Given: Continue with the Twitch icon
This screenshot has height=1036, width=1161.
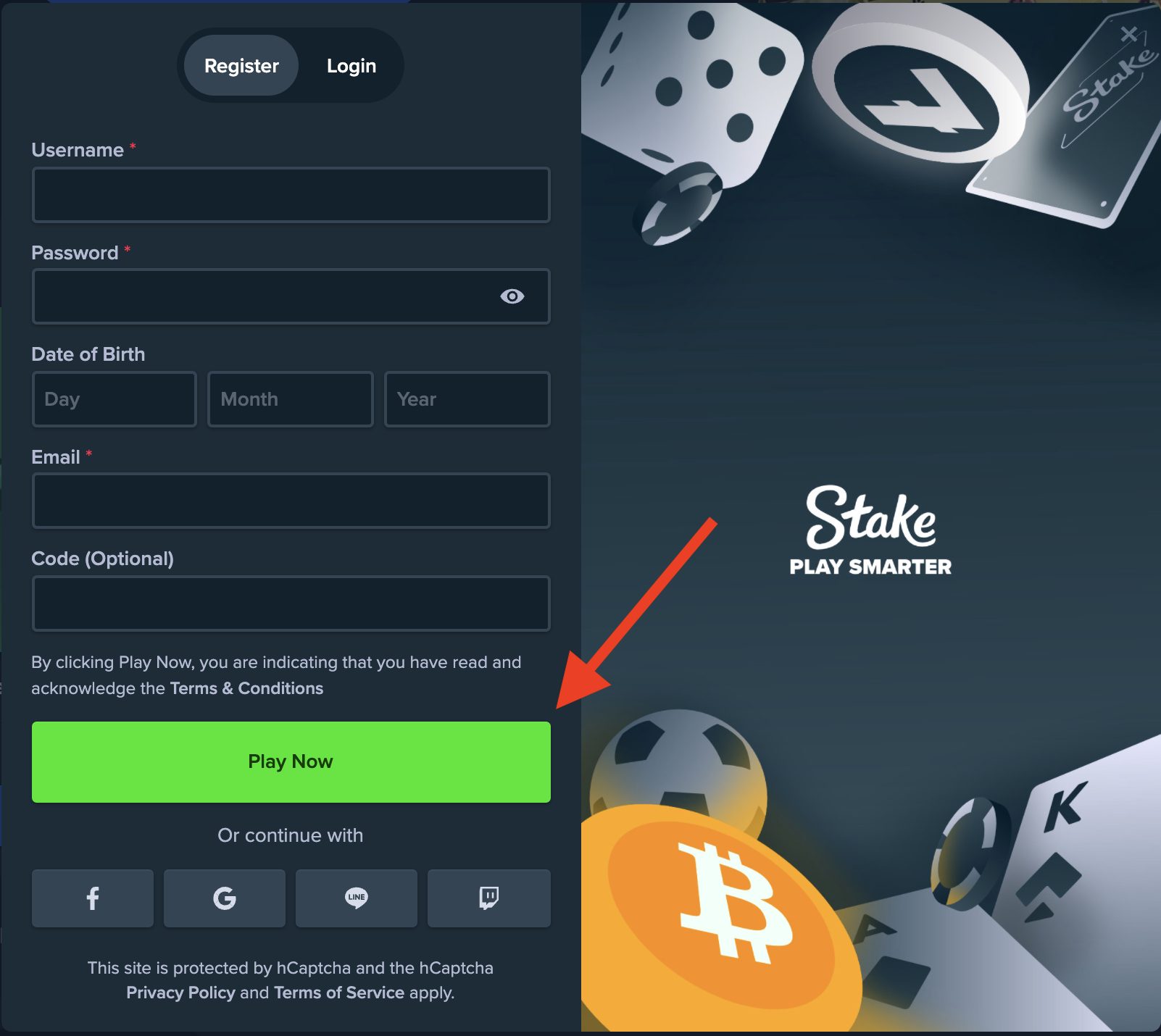Looking at the screenshot, I should 489,898.
